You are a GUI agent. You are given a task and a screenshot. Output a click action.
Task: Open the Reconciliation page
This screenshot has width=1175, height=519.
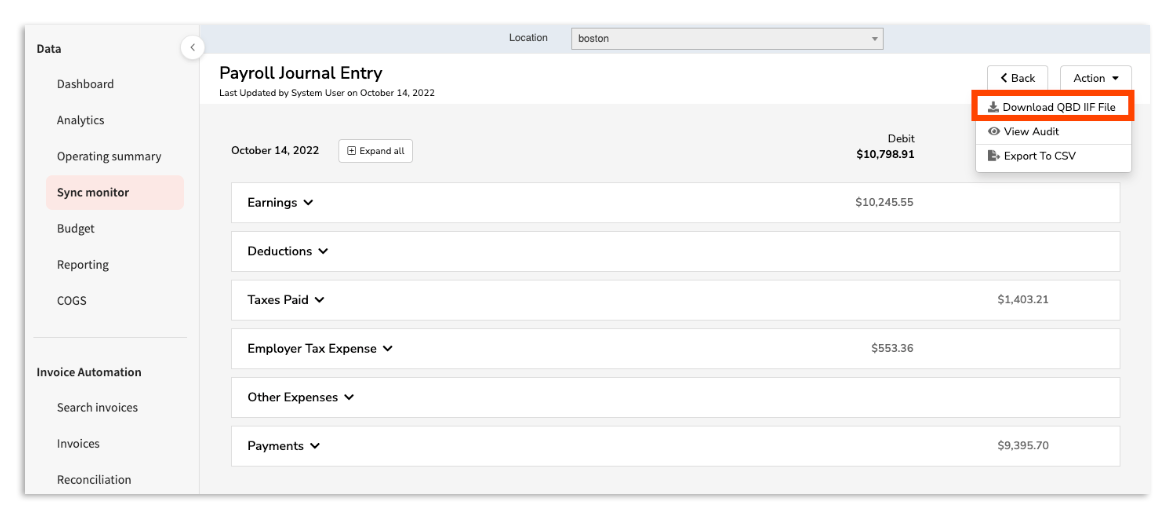(x=94, y=480)
